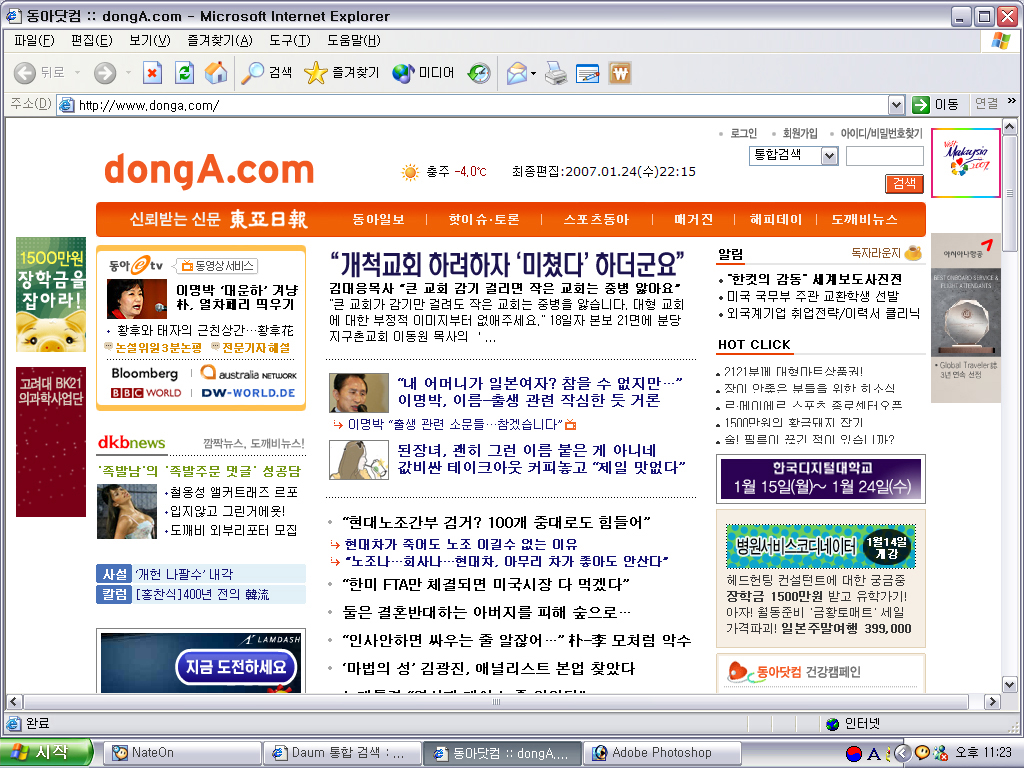Image resolution: width=1024 pixels, height=768 pixels.
Task: Open the Mail button dropdown arrow
Action: click(x=534, y=73)
